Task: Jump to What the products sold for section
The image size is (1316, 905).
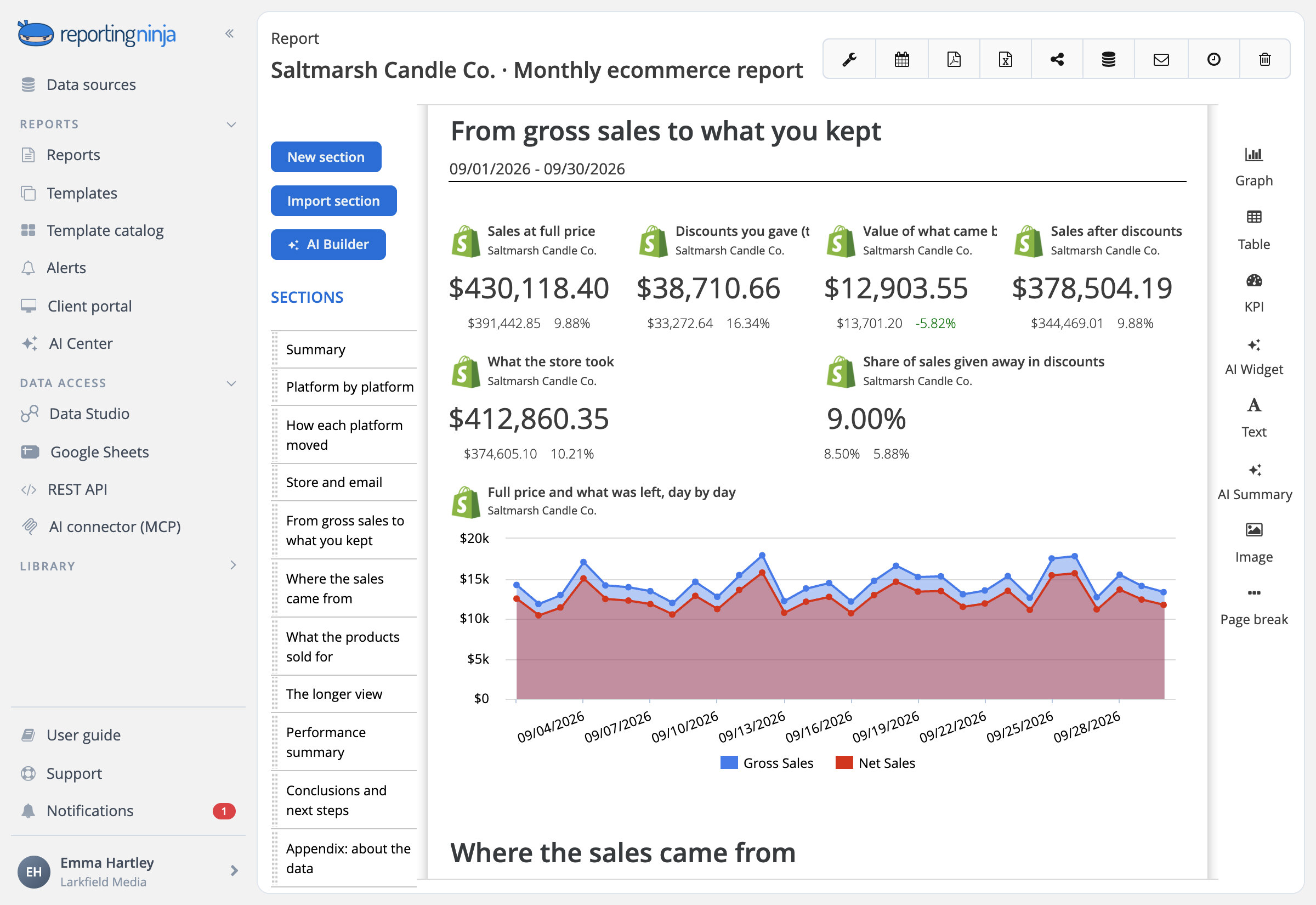Action: tap(344, 647)
